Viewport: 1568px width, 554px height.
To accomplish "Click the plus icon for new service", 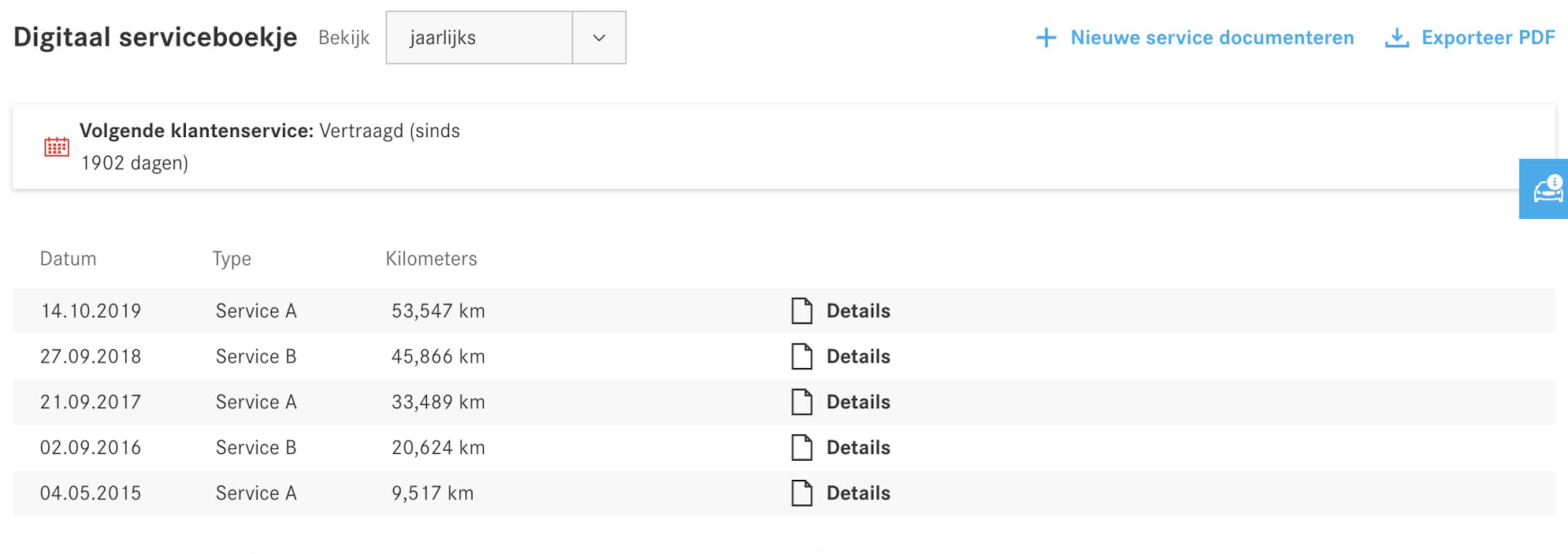I will tap(1046, 38).
